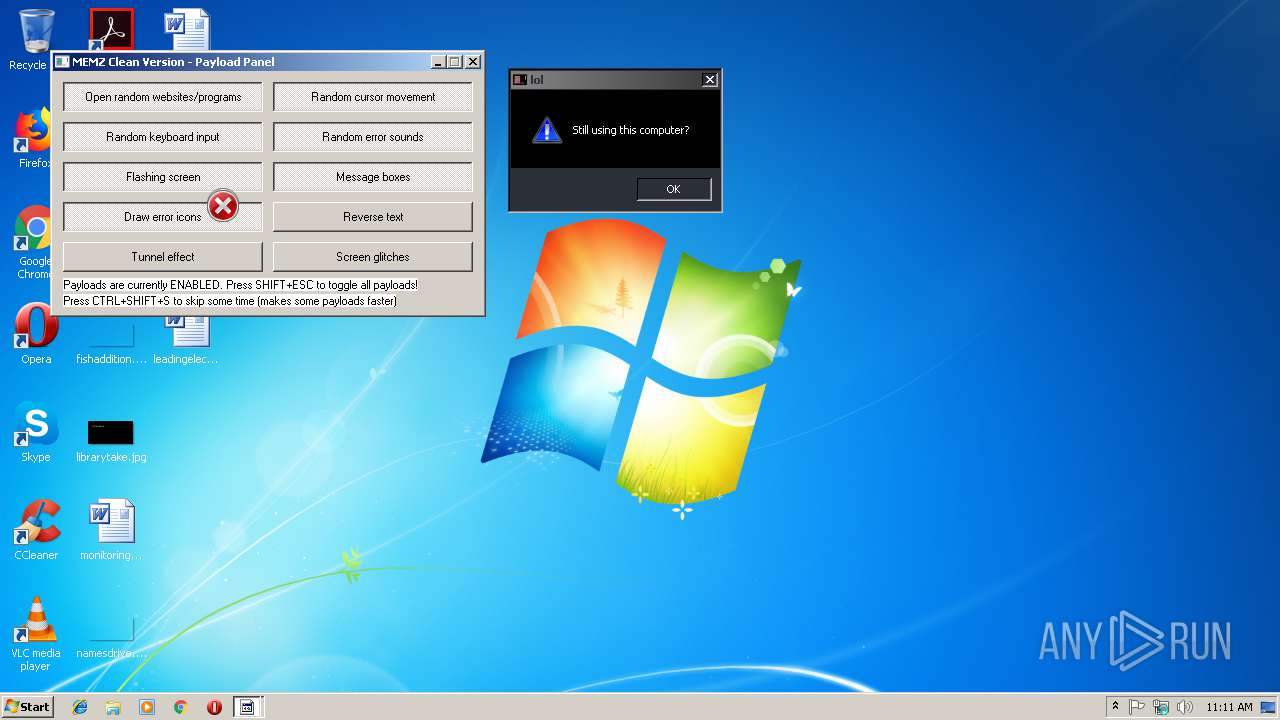The width and height of the screenshot is (1280, 720).
Task: Toggle the Message boxes payload
Action: pos(373,177)
